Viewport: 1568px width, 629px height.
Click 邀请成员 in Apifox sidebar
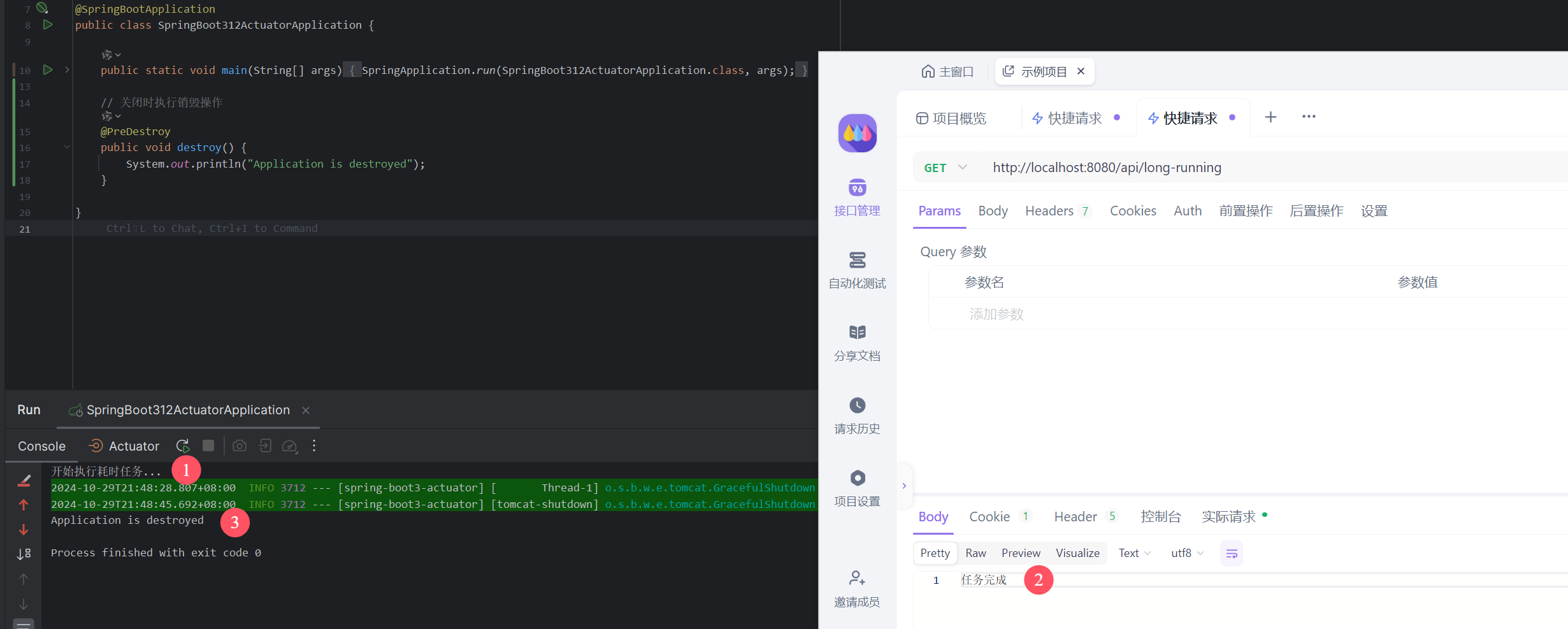pos(857,589)
